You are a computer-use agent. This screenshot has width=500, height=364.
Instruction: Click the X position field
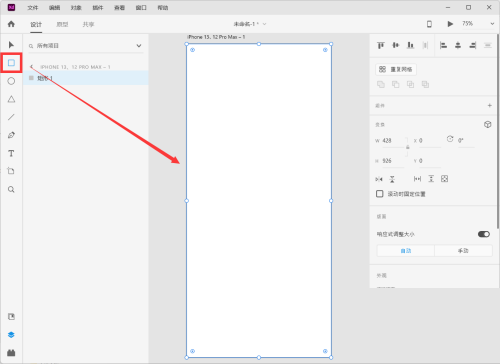[430, 141]
